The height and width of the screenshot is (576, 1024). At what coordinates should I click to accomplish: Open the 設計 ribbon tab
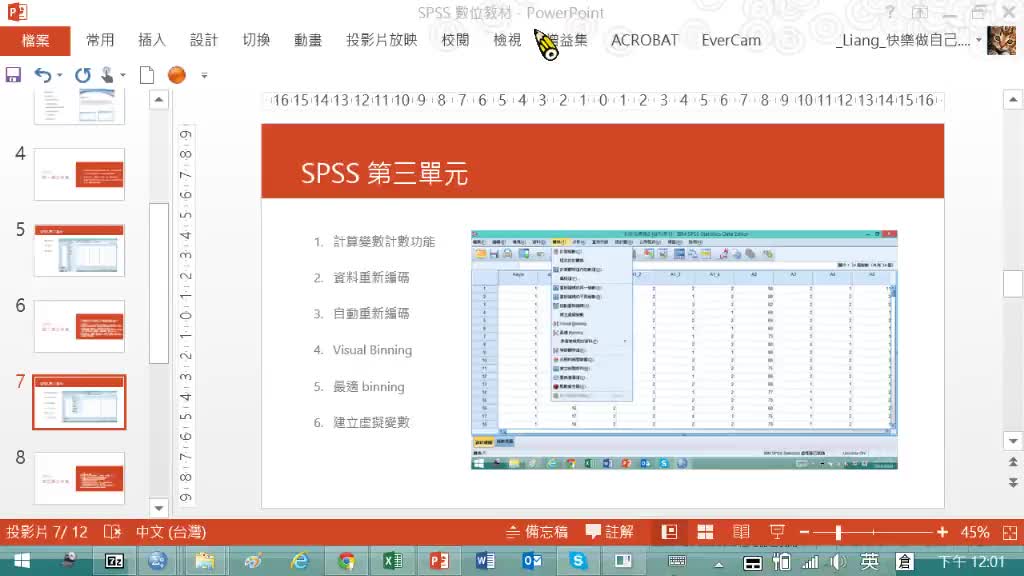[x=204, y=40]
